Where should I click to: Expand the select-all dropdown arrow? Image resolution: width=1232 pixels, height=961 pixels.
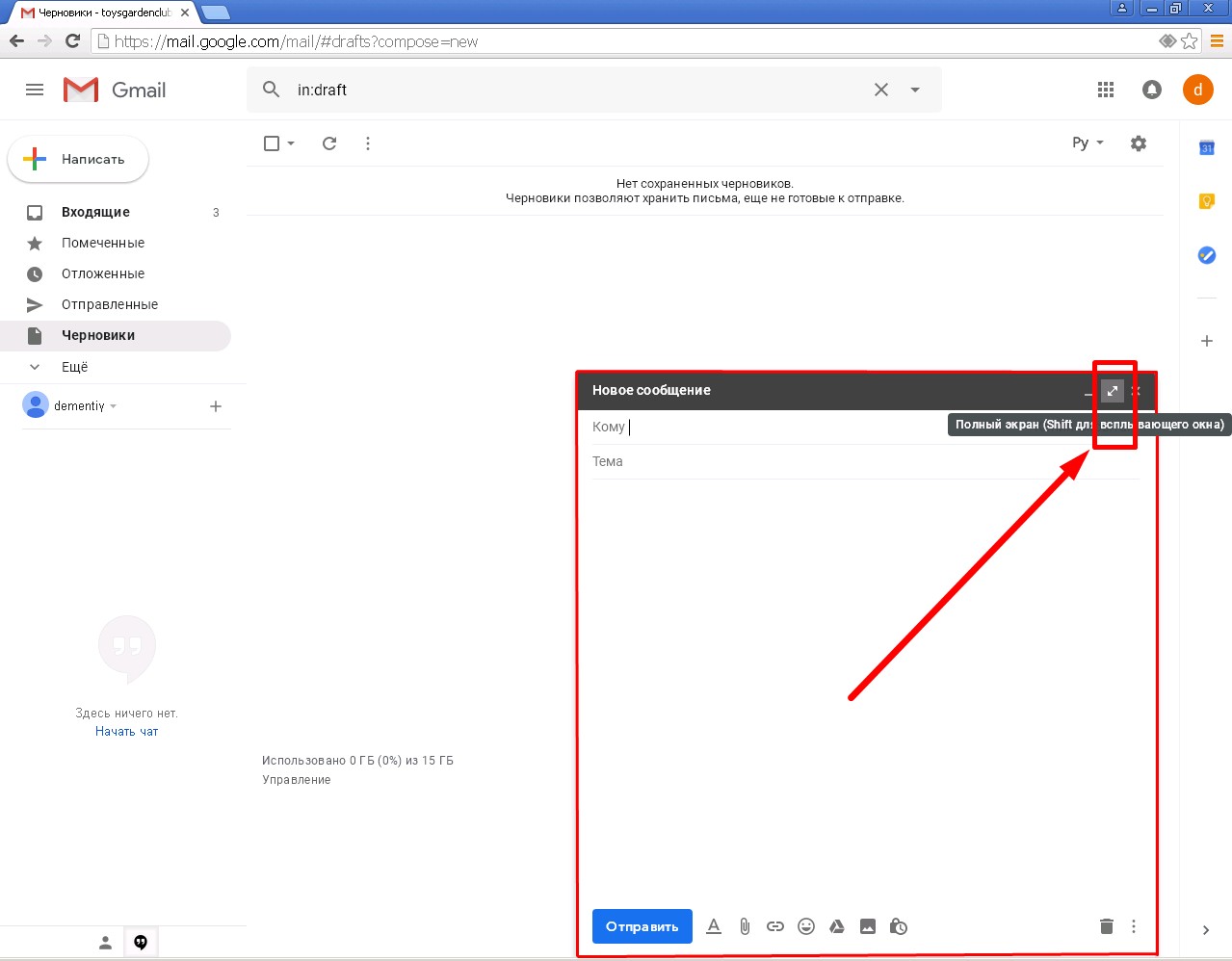[291, 143]
